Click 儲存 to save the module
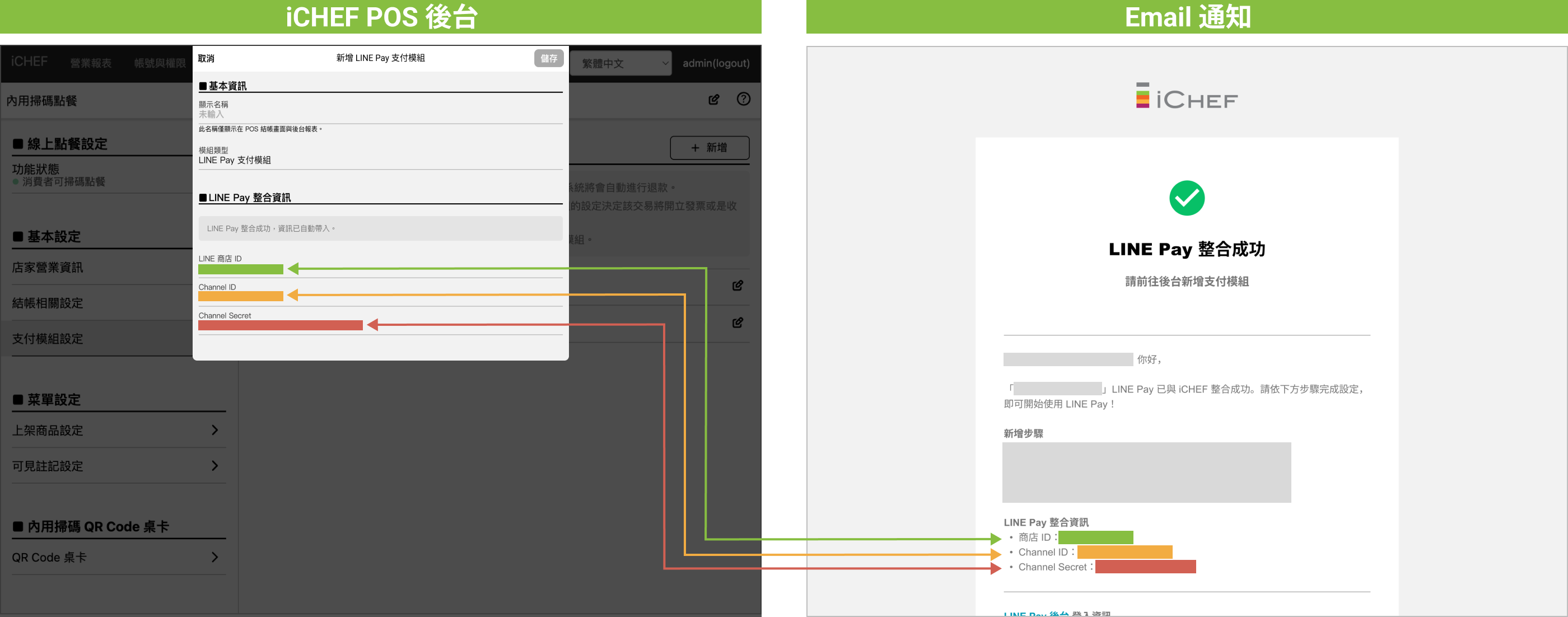 [548, 58]
